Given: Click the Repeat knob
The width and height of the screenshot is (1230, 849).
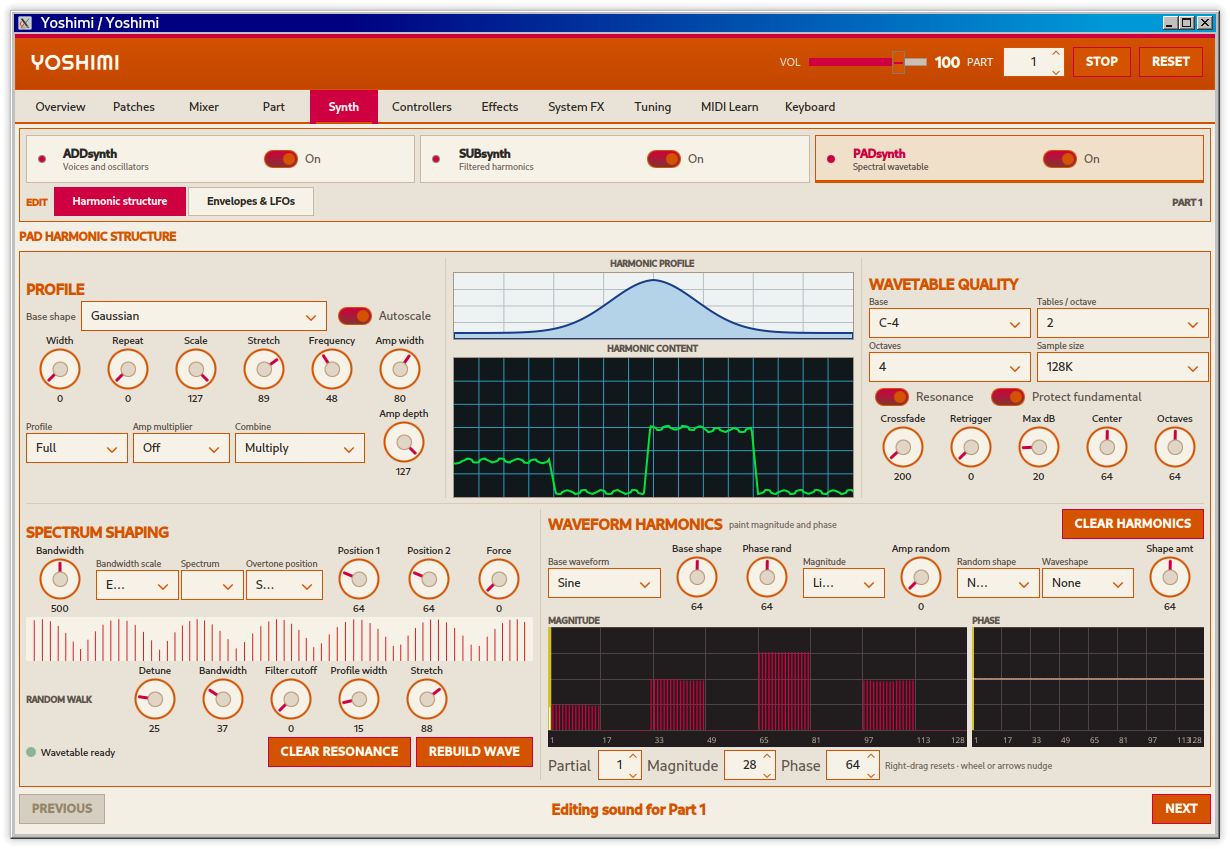Looking at the screenshot, I should point(128,370).
